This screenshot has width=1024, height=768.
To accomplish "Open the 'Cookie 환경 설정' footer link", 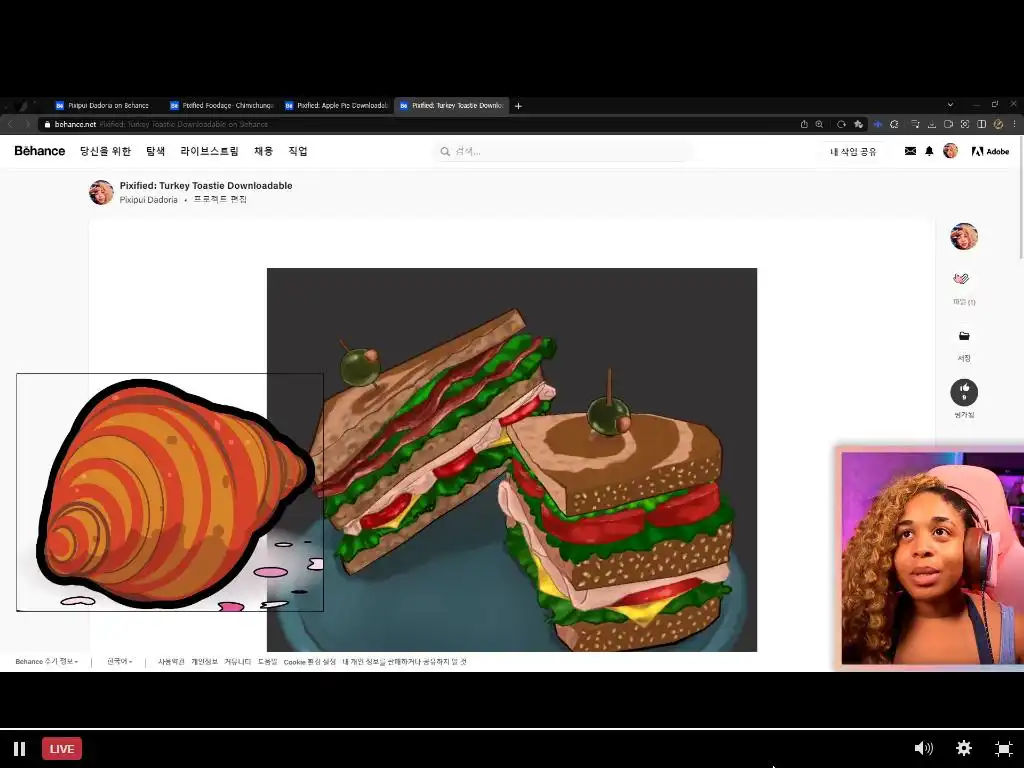I will tap(310, 662).
